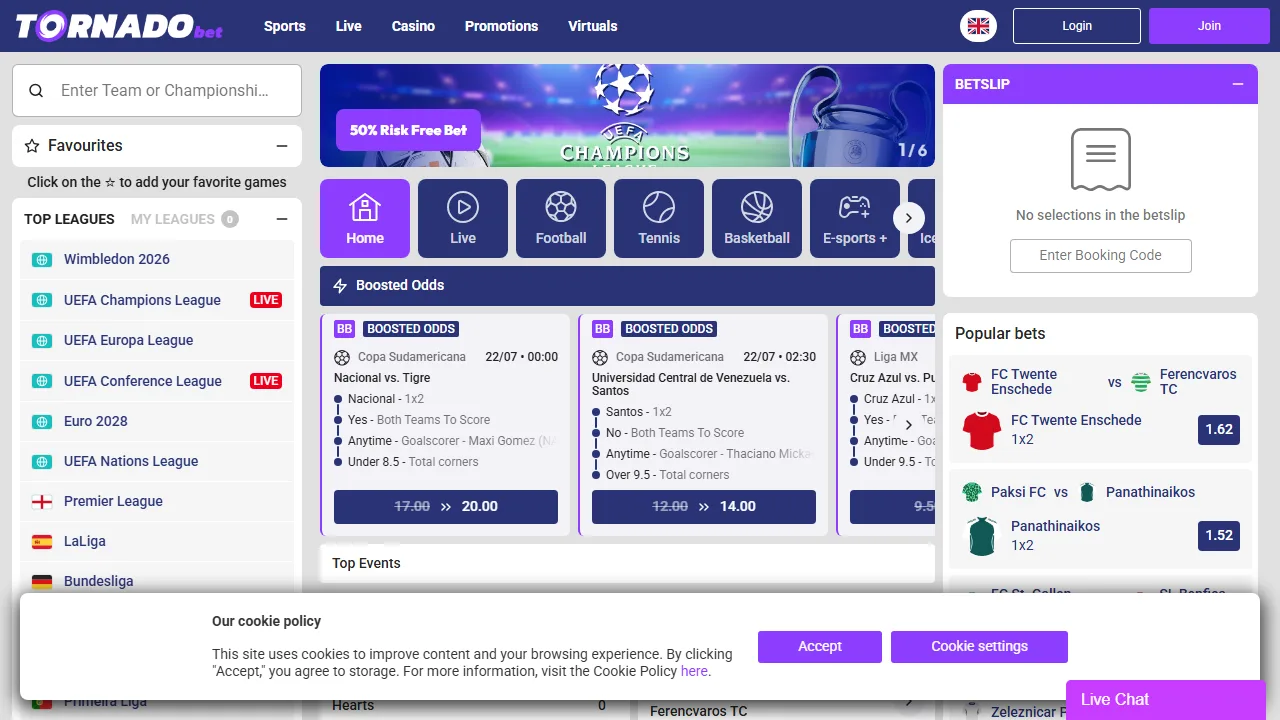
Task: Click UEFA Conference League LIVE badge
Action: (266, 381)
